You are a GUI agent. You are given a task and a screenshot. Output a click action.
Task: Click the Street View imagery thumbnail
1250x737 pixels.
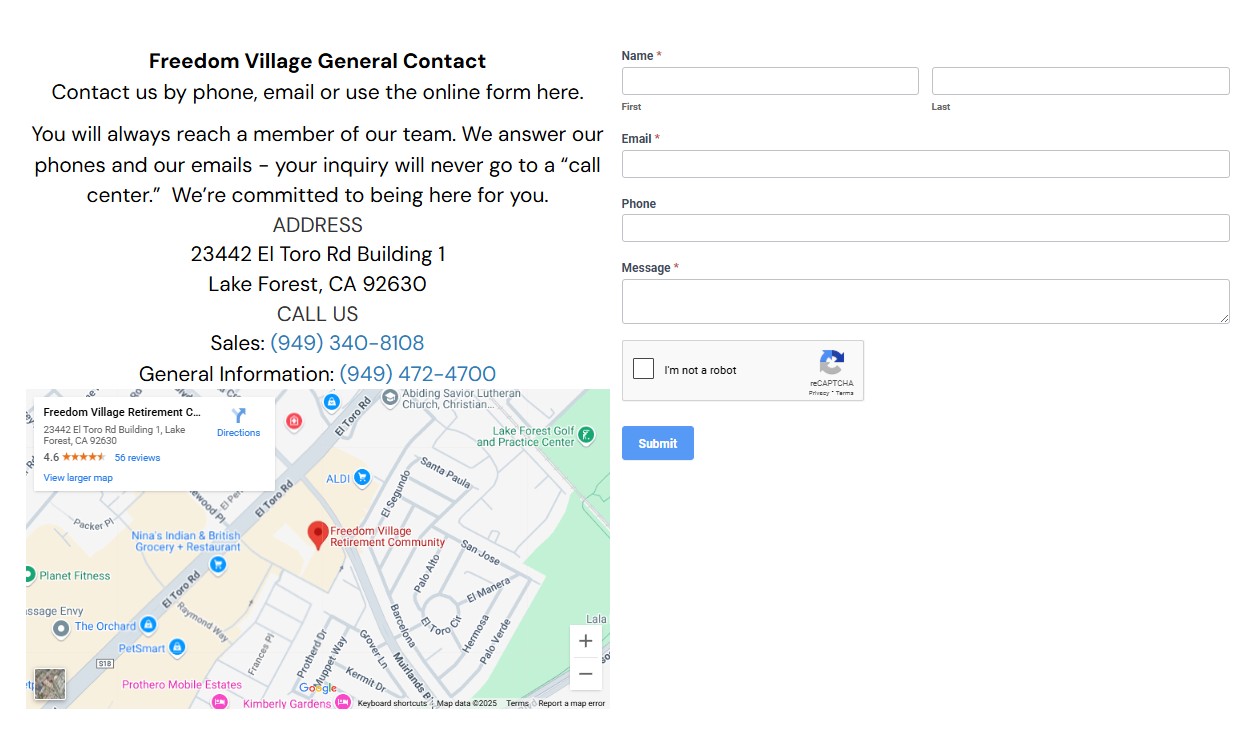[49, 684]
